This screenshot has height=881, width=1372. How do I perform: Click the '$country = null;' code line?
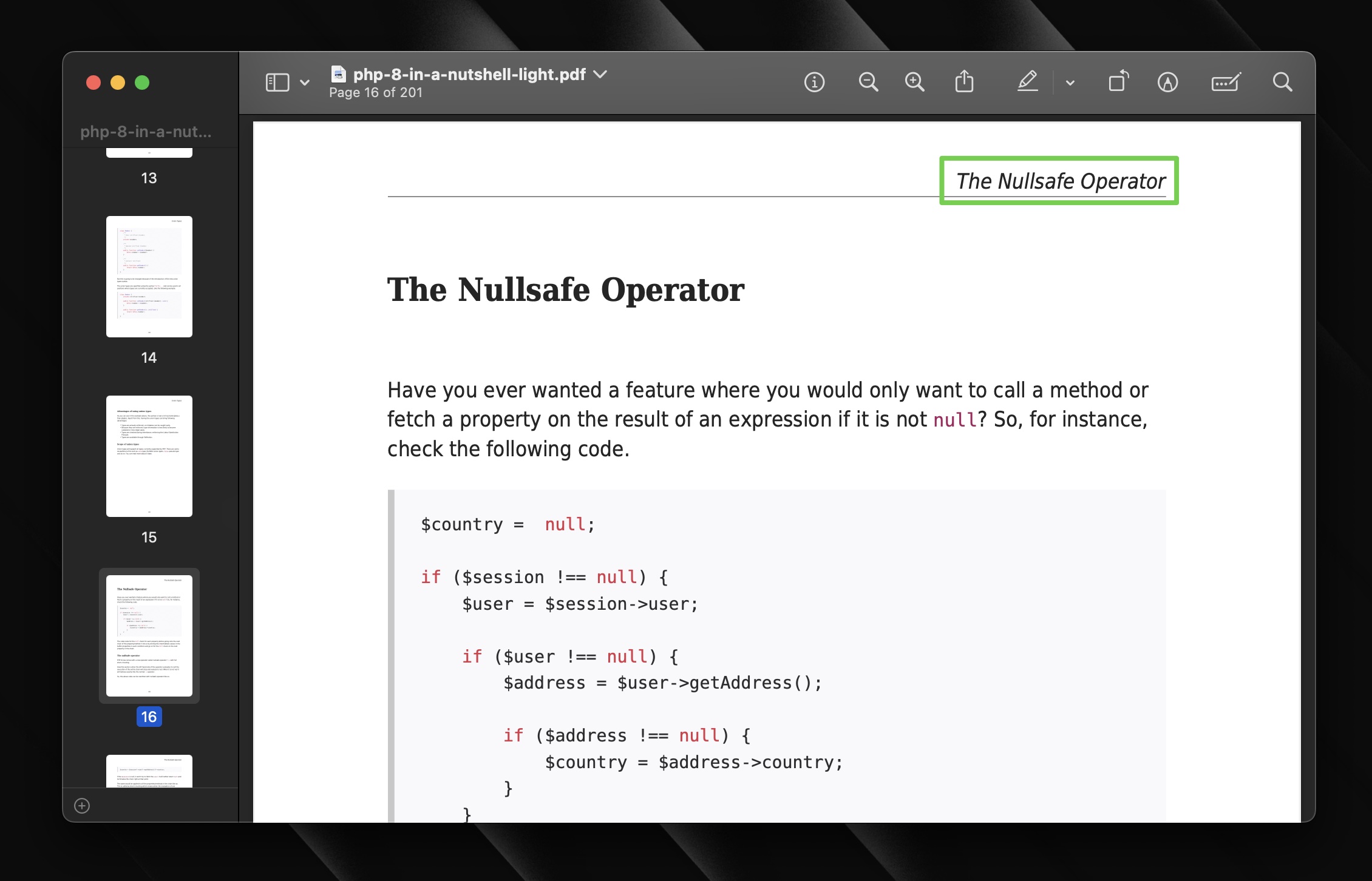(508, 524)
